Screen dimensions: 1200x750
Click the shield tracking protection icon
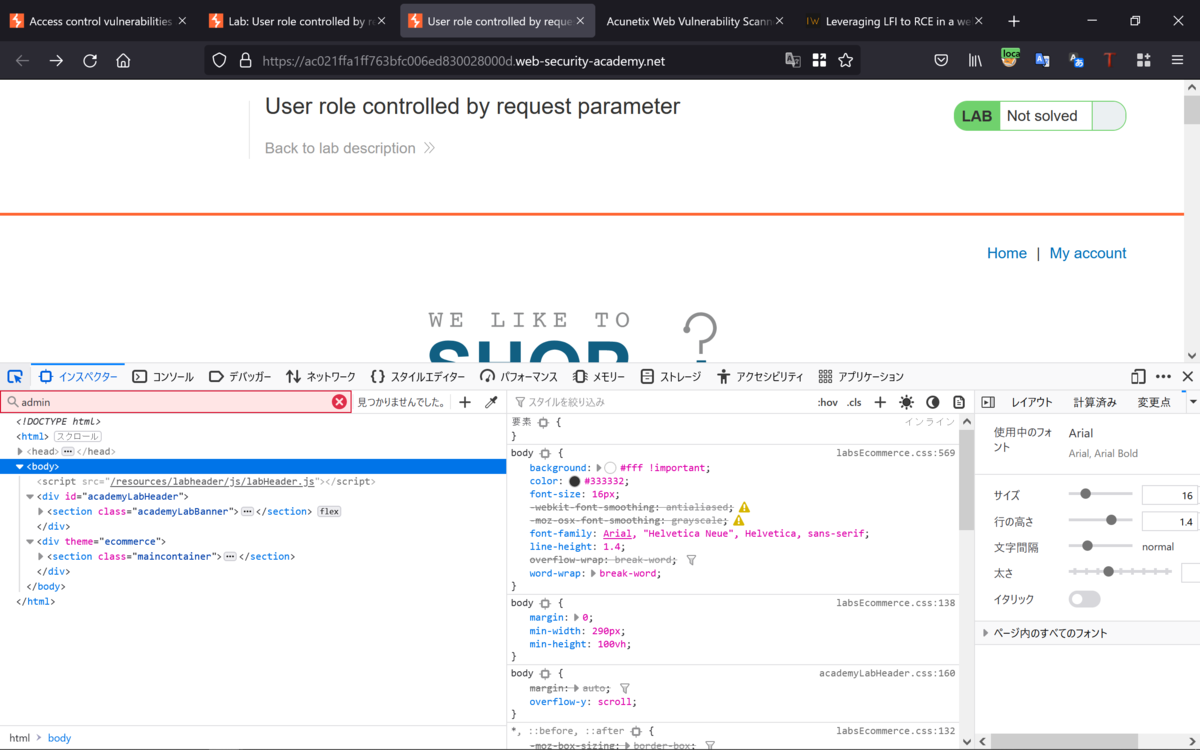[x=220, y=61]
